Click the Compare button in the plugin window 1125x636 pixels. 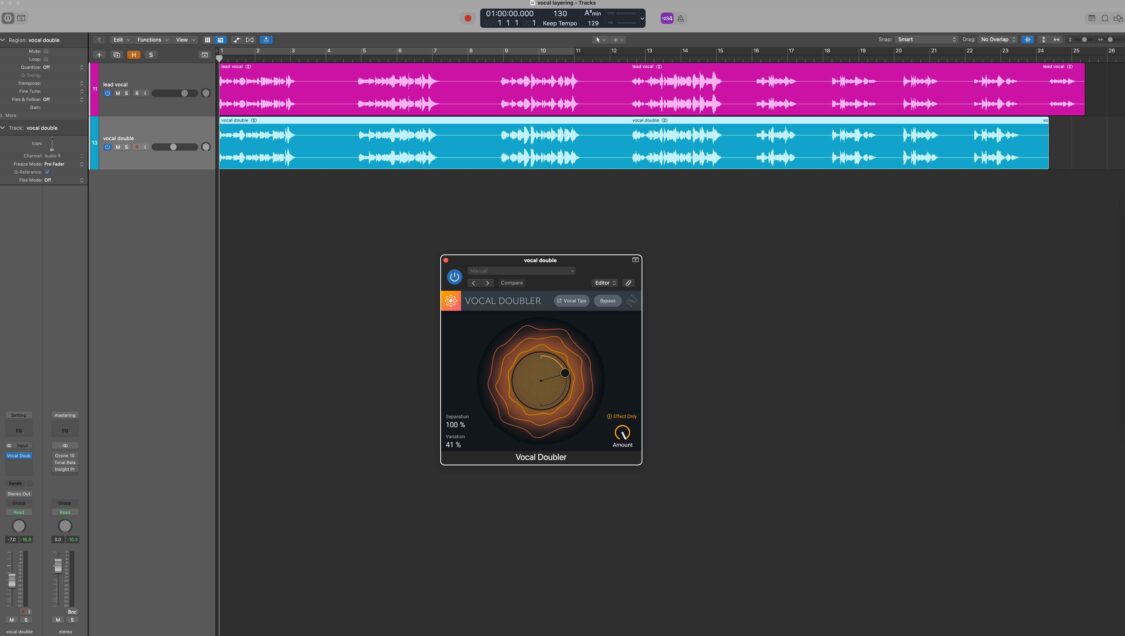(510, 283)
